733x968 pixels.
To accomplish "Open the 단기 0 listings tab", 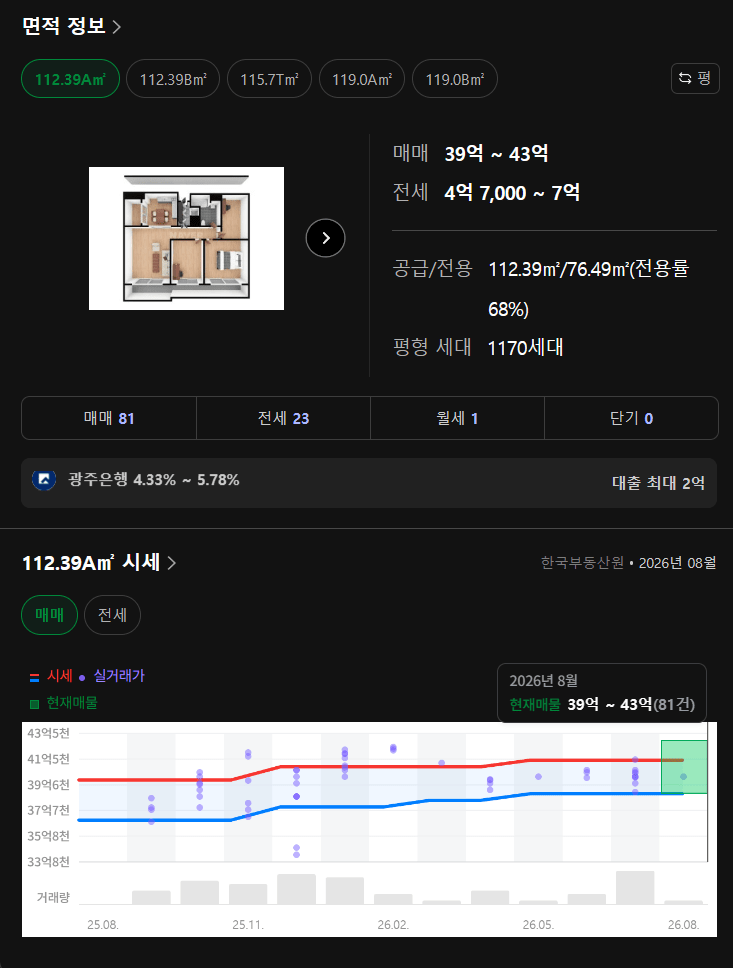I will click(631, 418).
